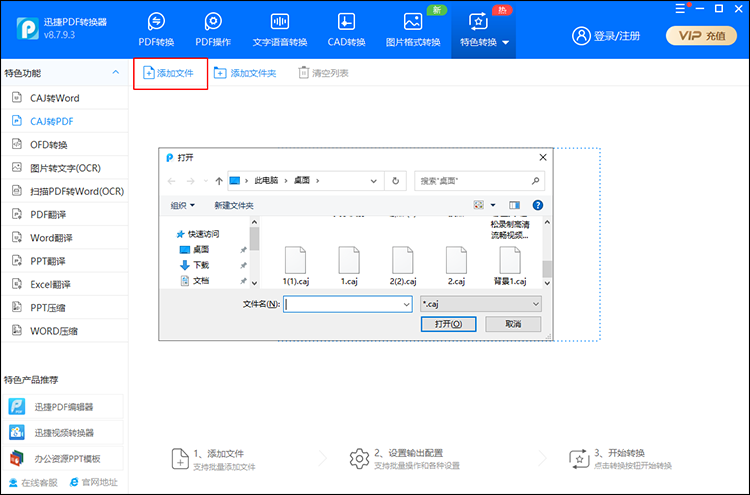Select PDF翻译 in sidebar

(65, 214)
